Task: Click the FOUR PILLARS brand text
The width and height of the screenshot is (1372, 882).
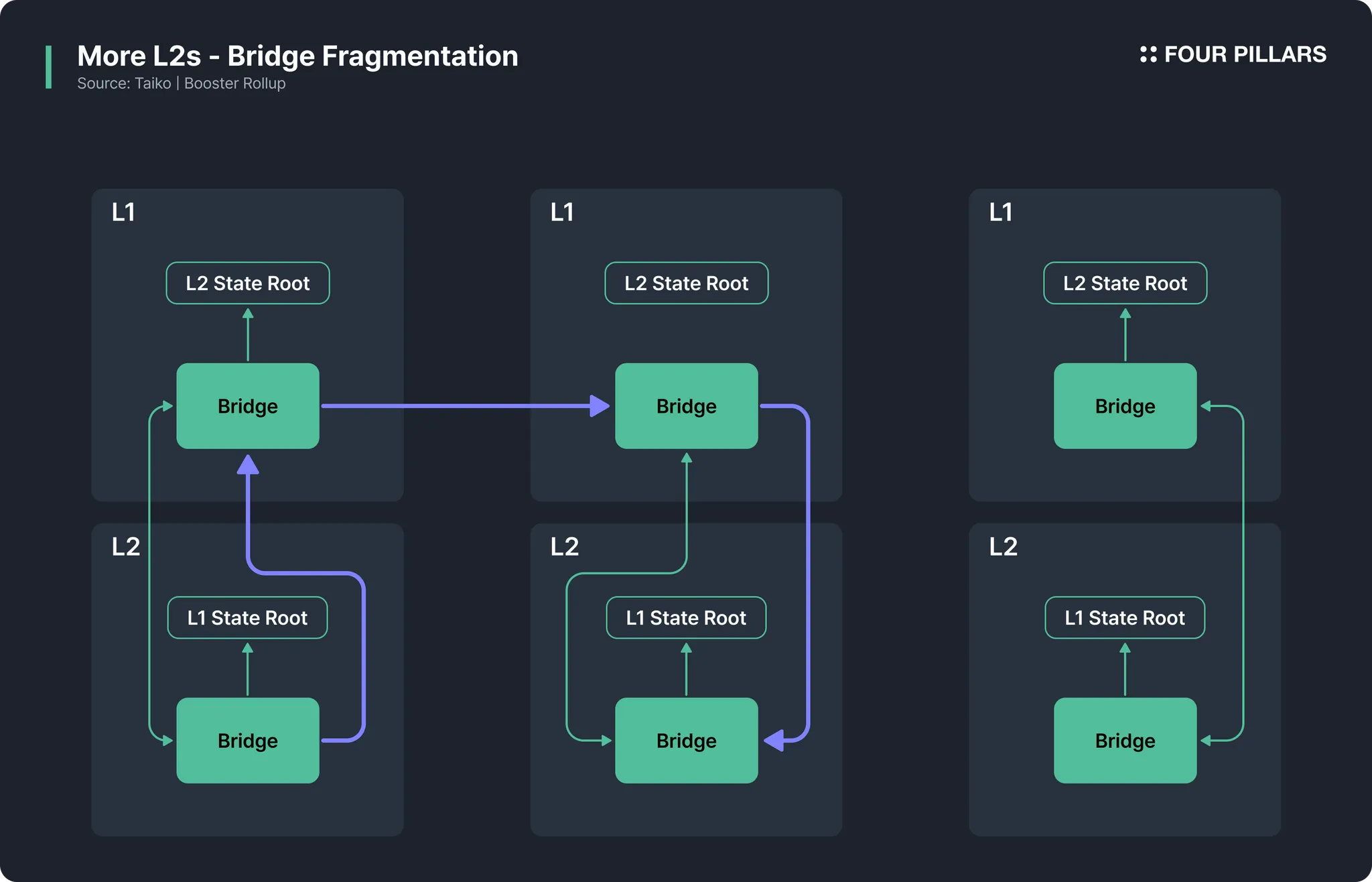Action: click(1245, 54)
